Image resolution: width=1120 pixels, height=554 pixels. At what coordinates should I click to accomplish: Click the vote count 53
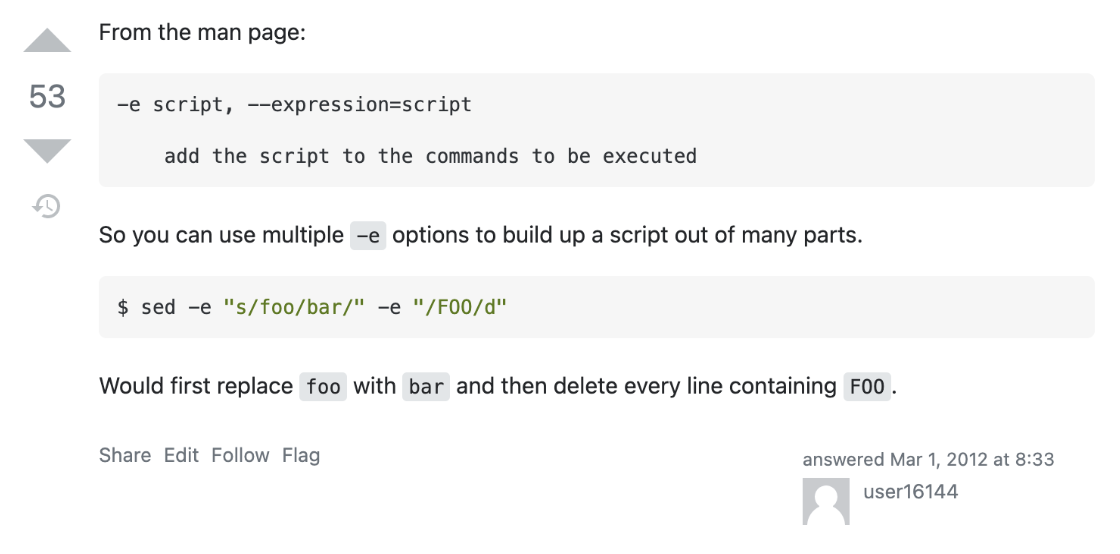click(47, 96)
